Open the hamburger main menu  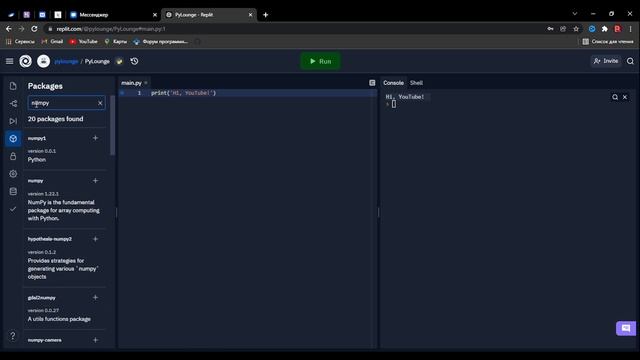[x=9, y=61]
